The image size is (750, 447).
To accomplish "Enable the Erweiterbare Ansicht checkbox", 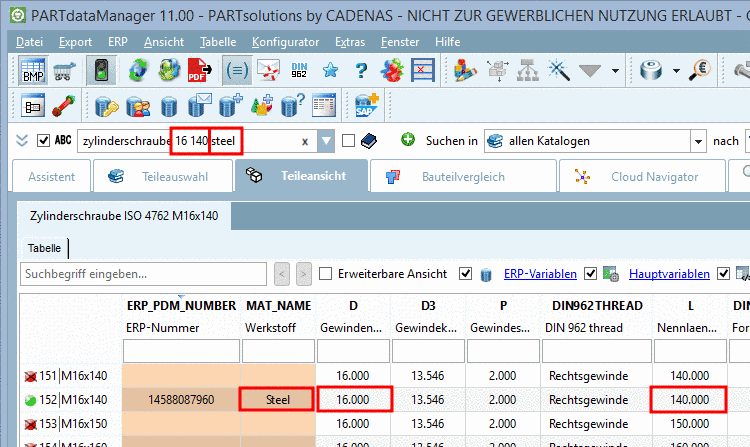I will click(325, 274).
